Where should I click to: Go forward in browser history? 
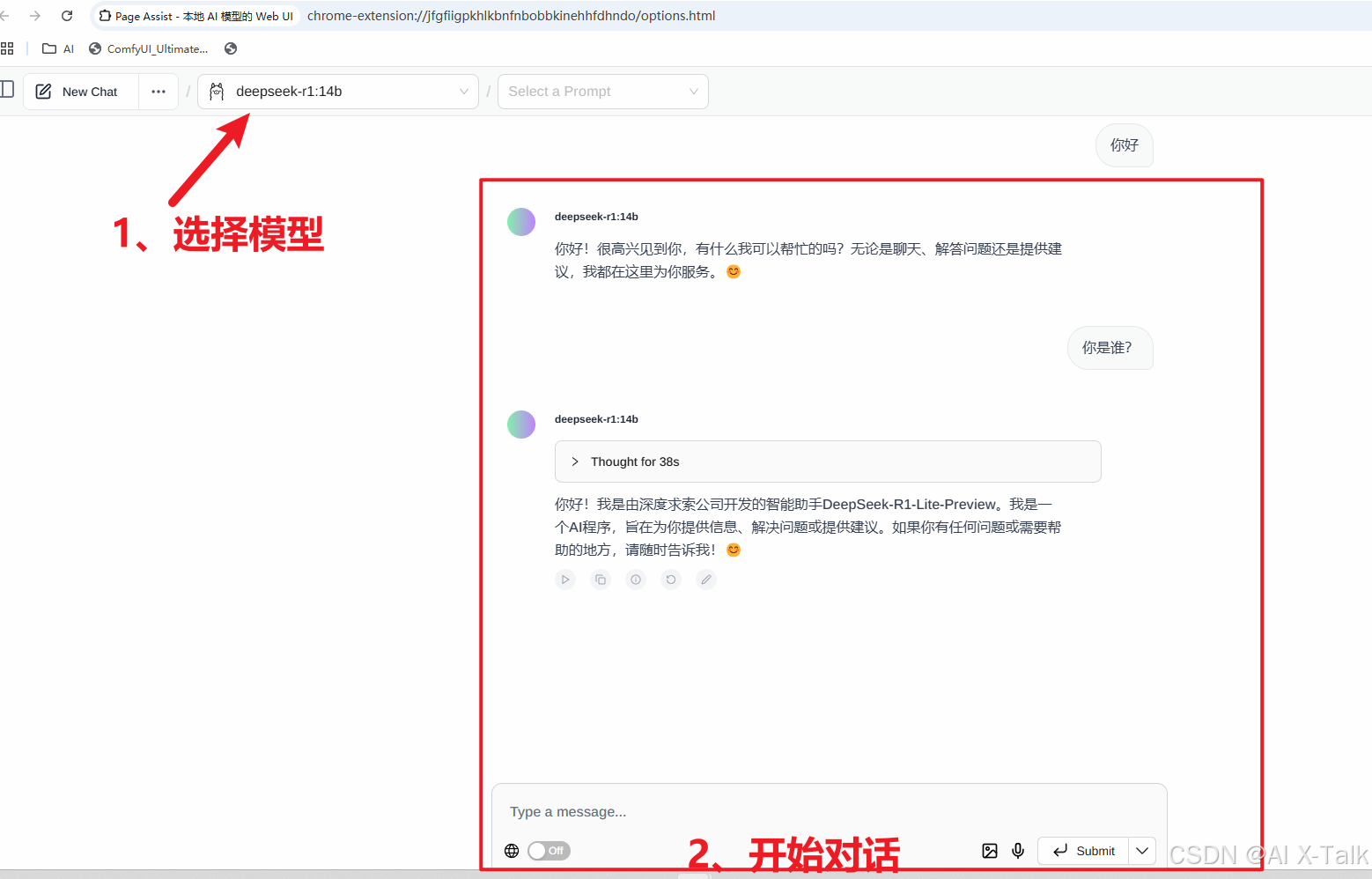pyautogui.click(x=35, y=16)
